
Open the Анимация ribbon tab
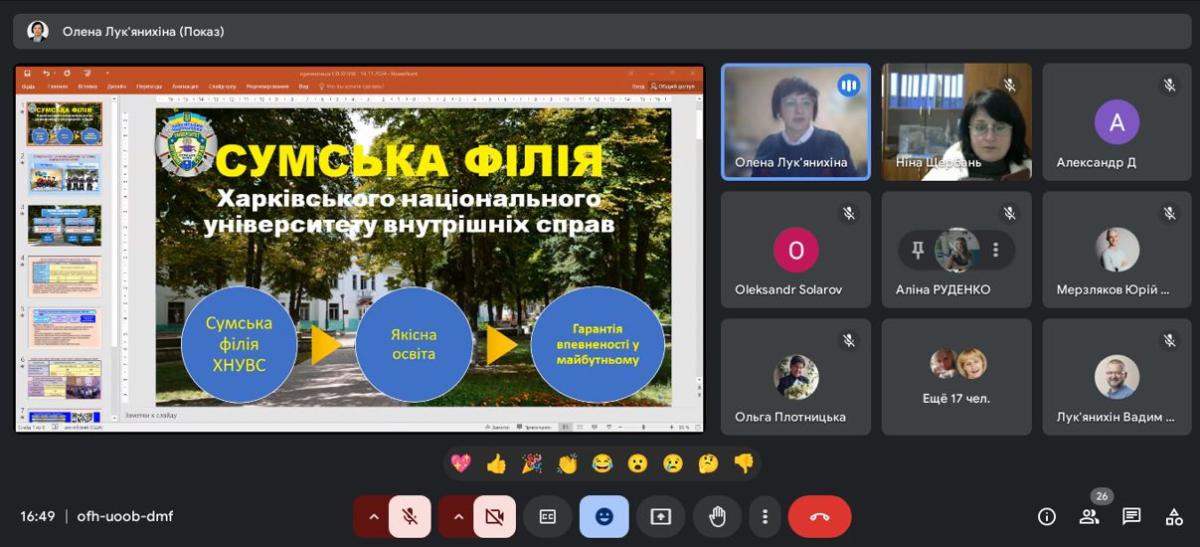(x=185, y=87)
